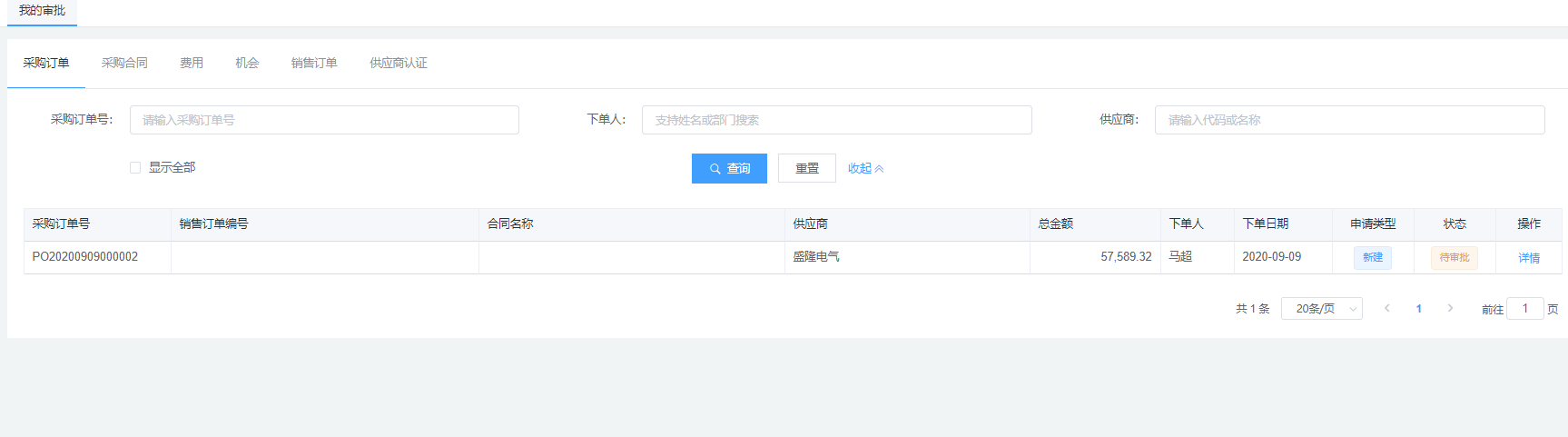Click the 前往 page jump input
The height and width of the screenshot is (437, 1568).
(1524, 309)
